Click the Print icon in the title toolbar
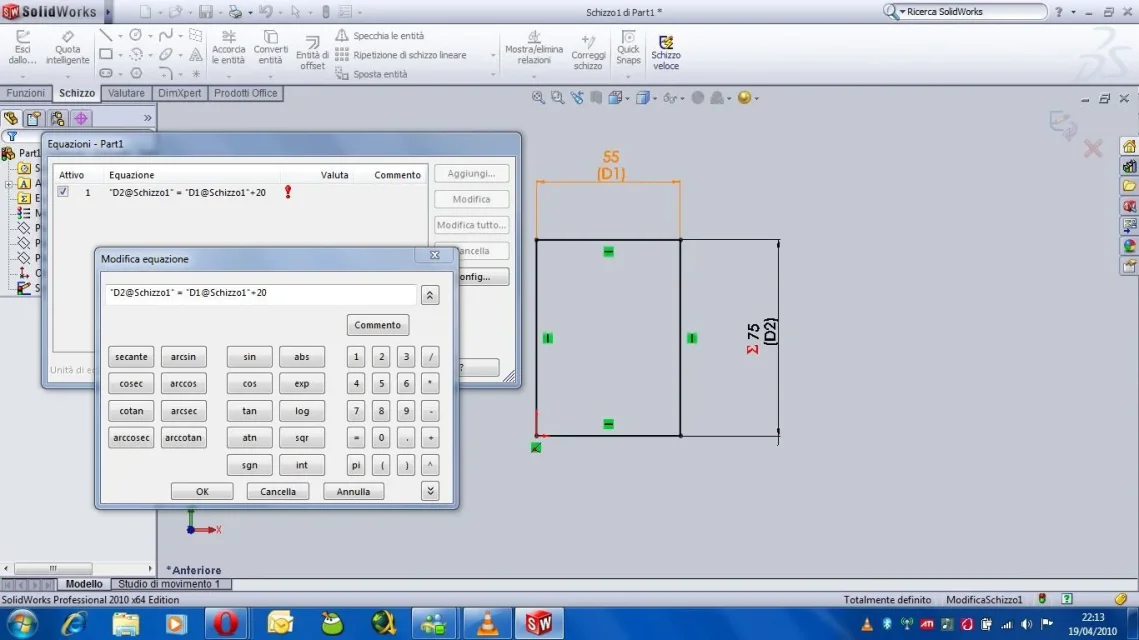1139x640 pixels. (x=235, y=12)
